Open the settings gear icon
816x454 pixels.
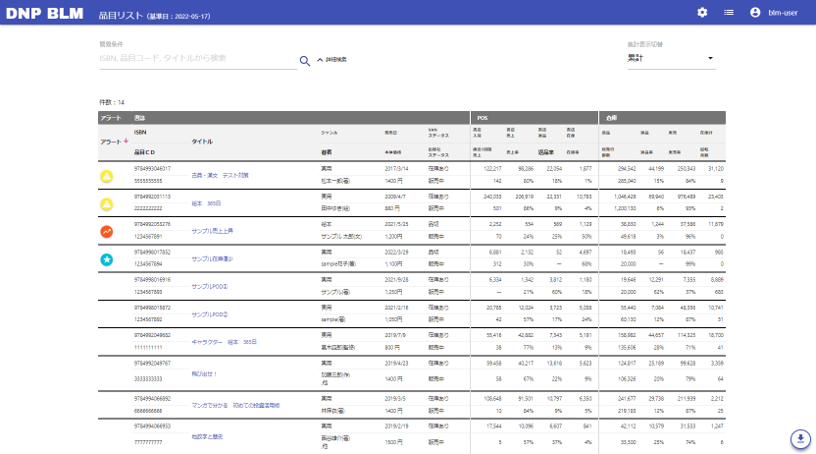[x=702, y=13]
